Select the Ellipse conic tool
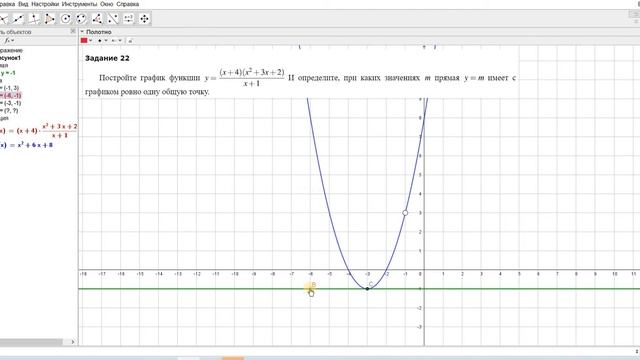The width and height of the screenshot is (640, 360). point(81,19)
